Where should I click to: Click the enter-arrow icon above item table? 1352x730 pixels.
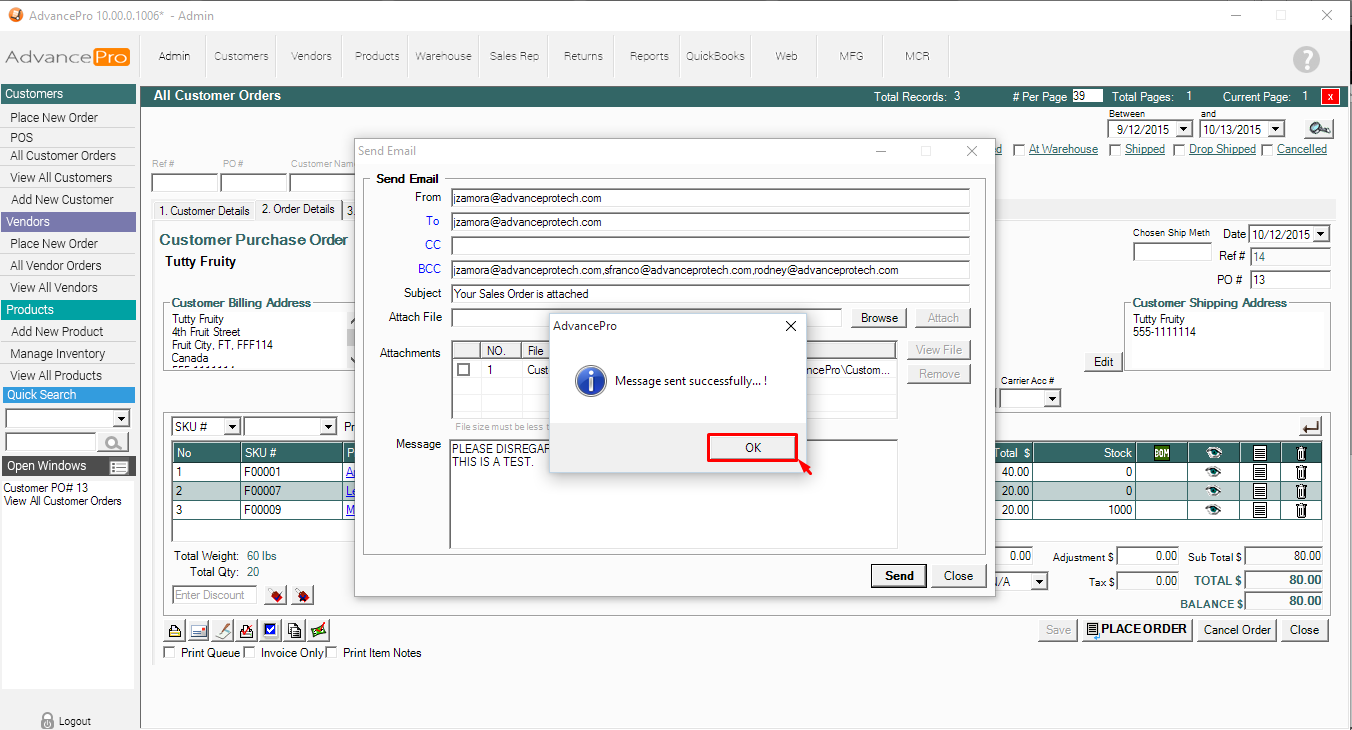[1310, 427]
